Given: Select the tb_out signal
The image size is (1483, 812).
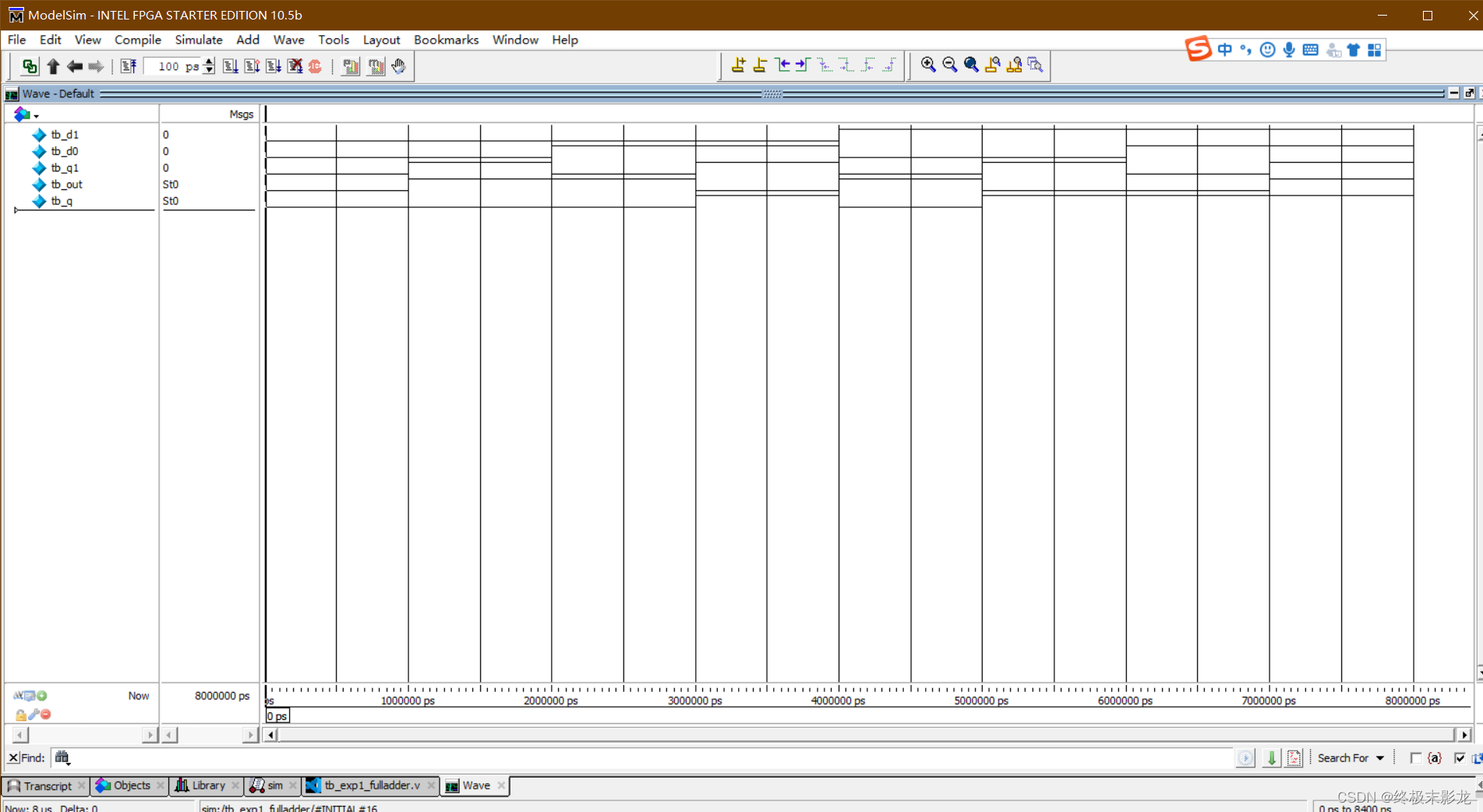Looking at the screenshot, I should [x=66, y=185].
